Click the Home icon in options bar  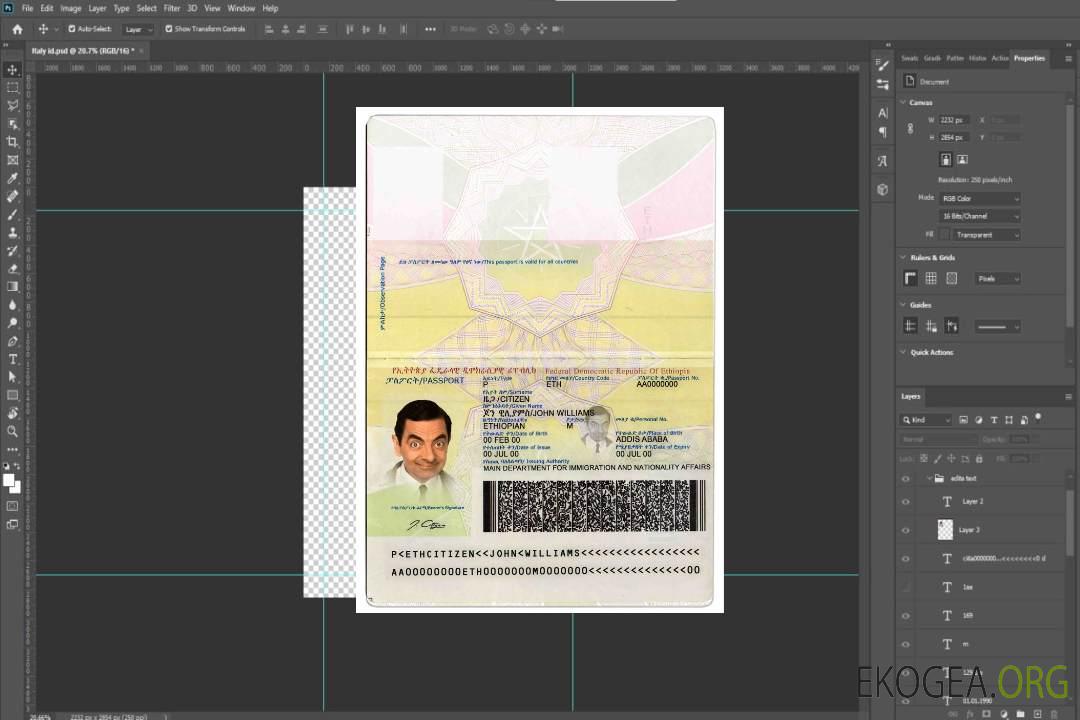[17, 29]
